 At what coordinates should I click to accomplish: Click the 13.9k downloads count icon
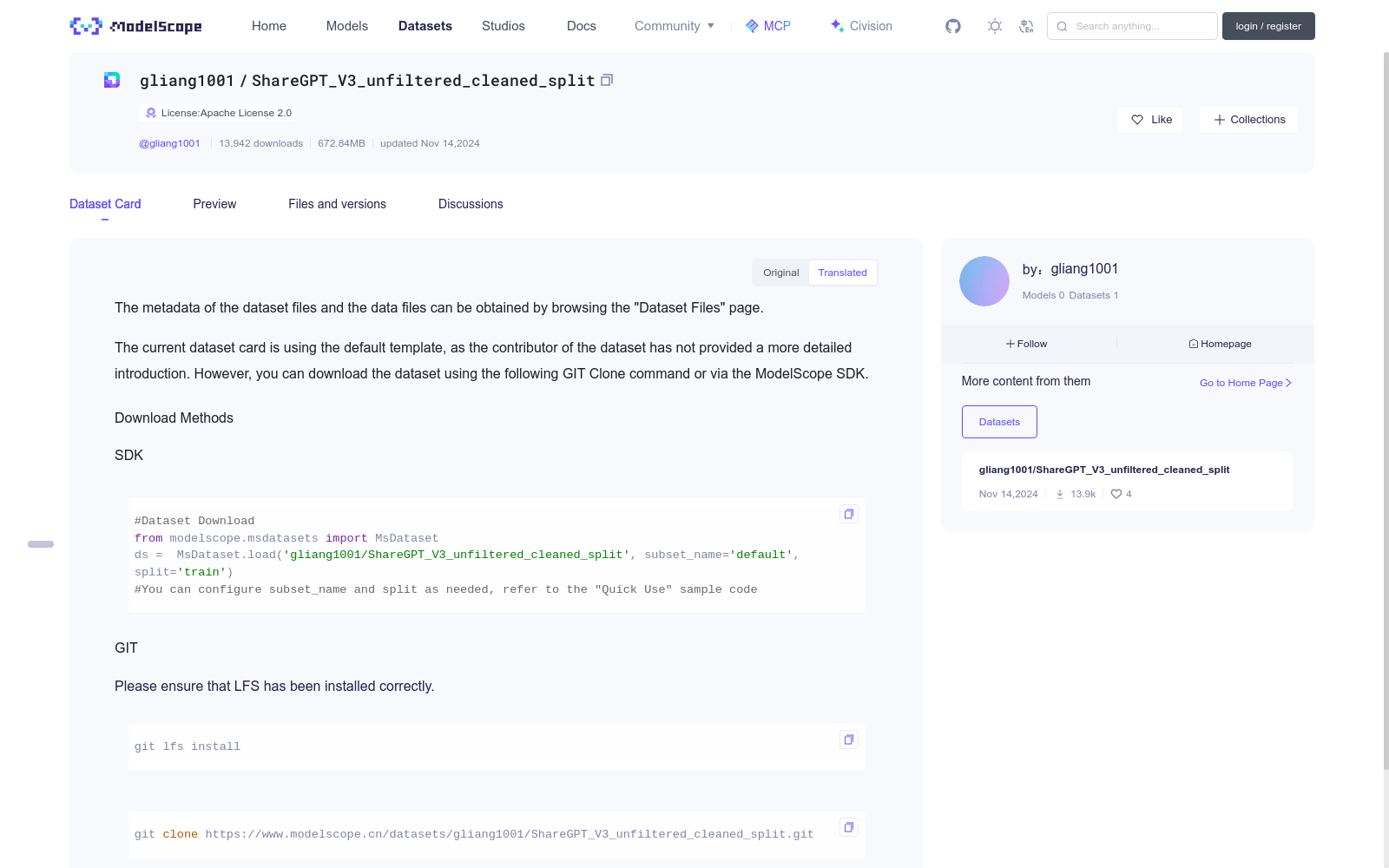(x=1060, y=494)
